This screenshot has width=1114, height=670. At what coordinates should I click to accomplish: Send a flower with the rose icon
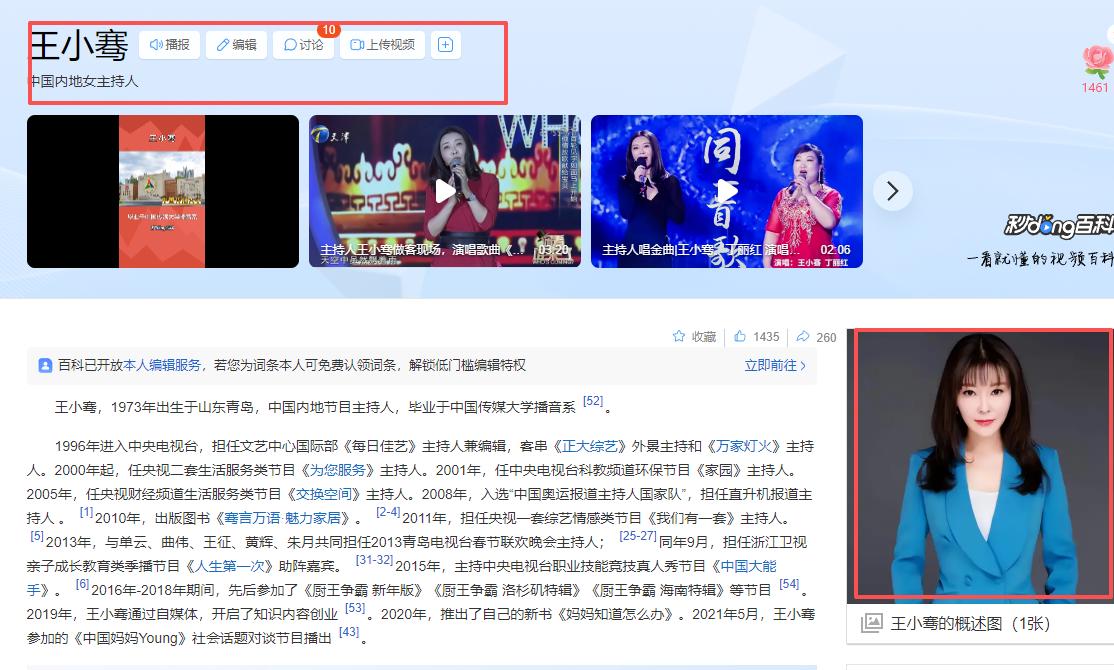(1096, 63)
